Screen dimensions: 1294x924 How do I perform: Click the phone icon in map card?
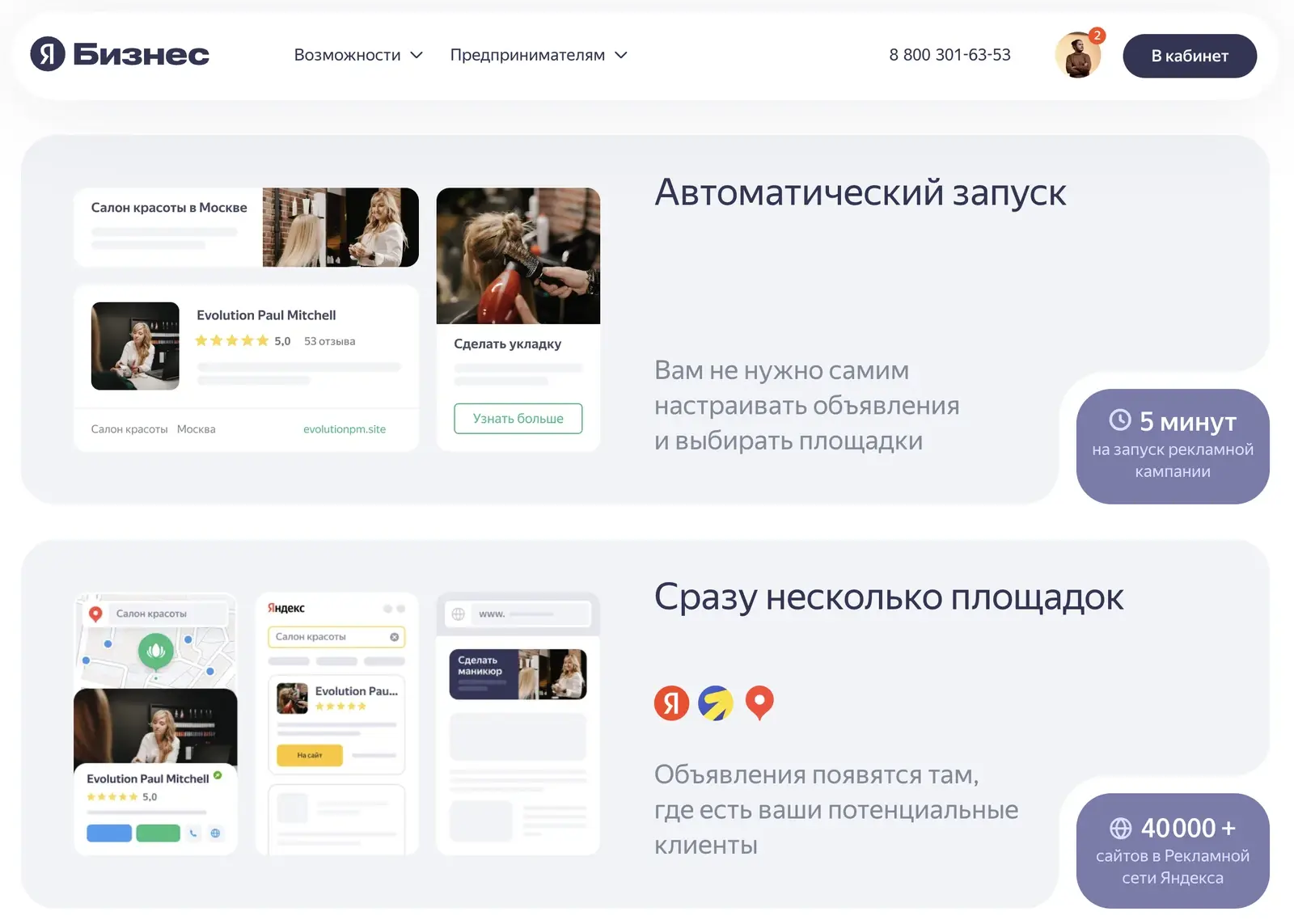pos(193,833)
